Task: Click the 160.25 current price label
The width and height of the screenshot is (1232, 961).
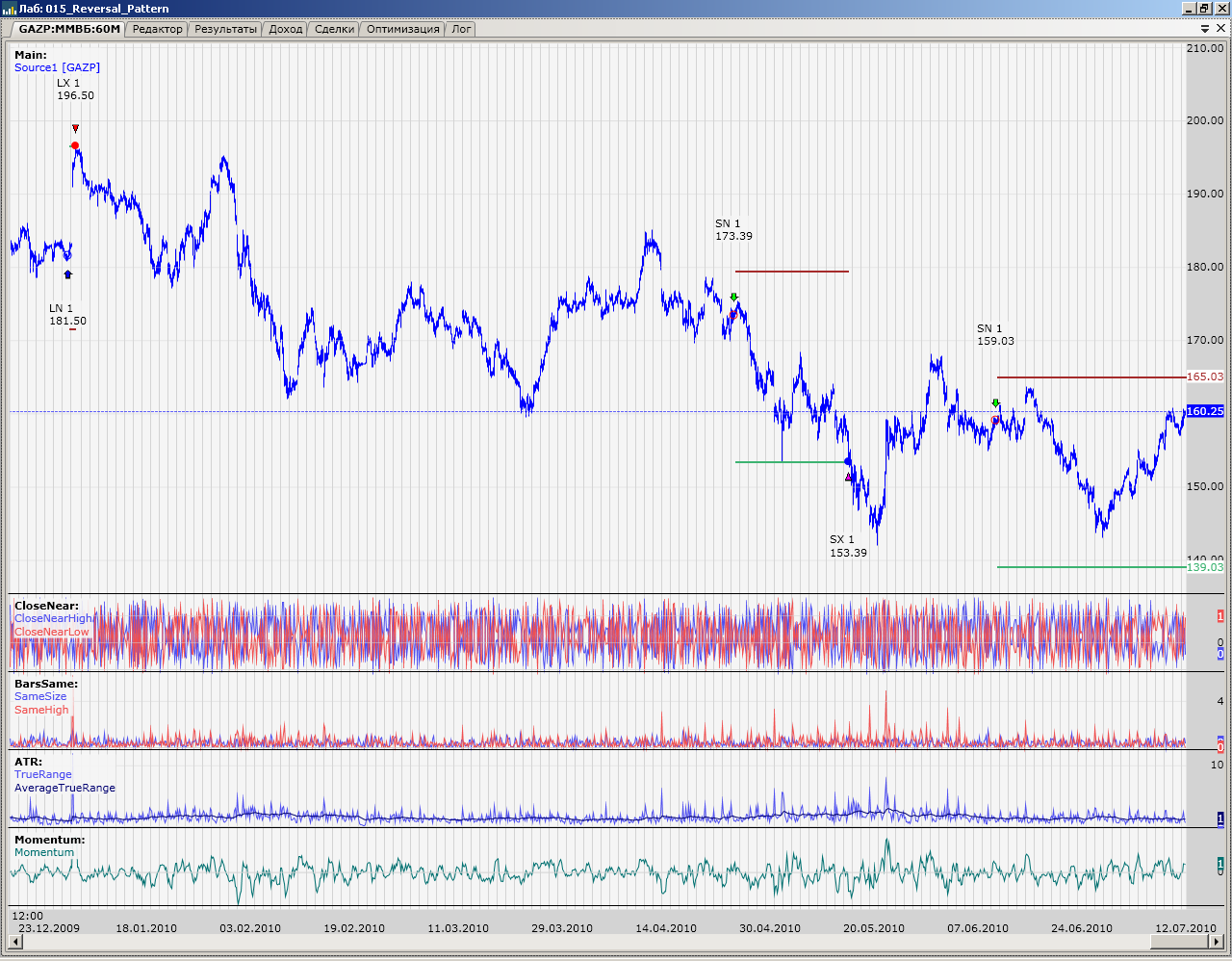Action: click(1205, 411)
